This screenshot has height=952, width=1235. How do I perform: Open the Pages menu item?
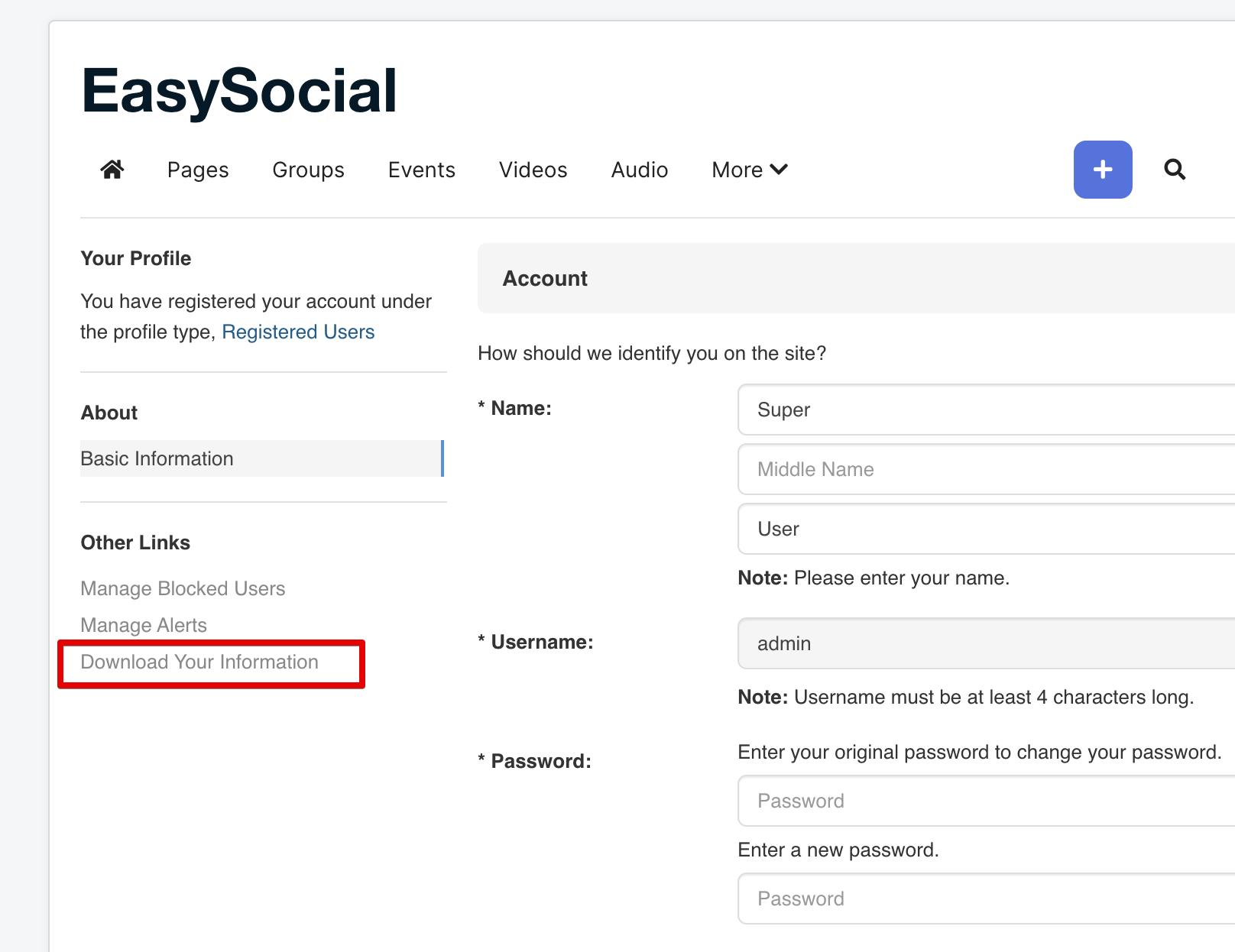tap(198, 170)
